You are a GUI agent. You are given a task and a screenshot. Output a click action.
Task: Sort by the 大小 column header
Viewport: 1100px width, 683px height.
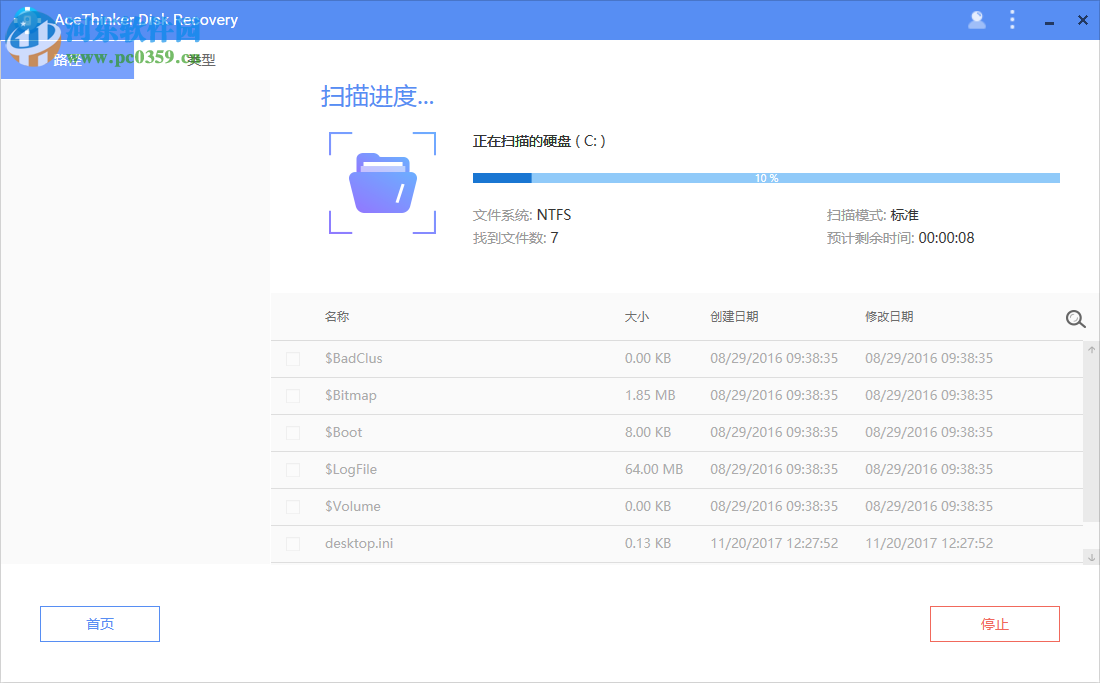point(637,317)
